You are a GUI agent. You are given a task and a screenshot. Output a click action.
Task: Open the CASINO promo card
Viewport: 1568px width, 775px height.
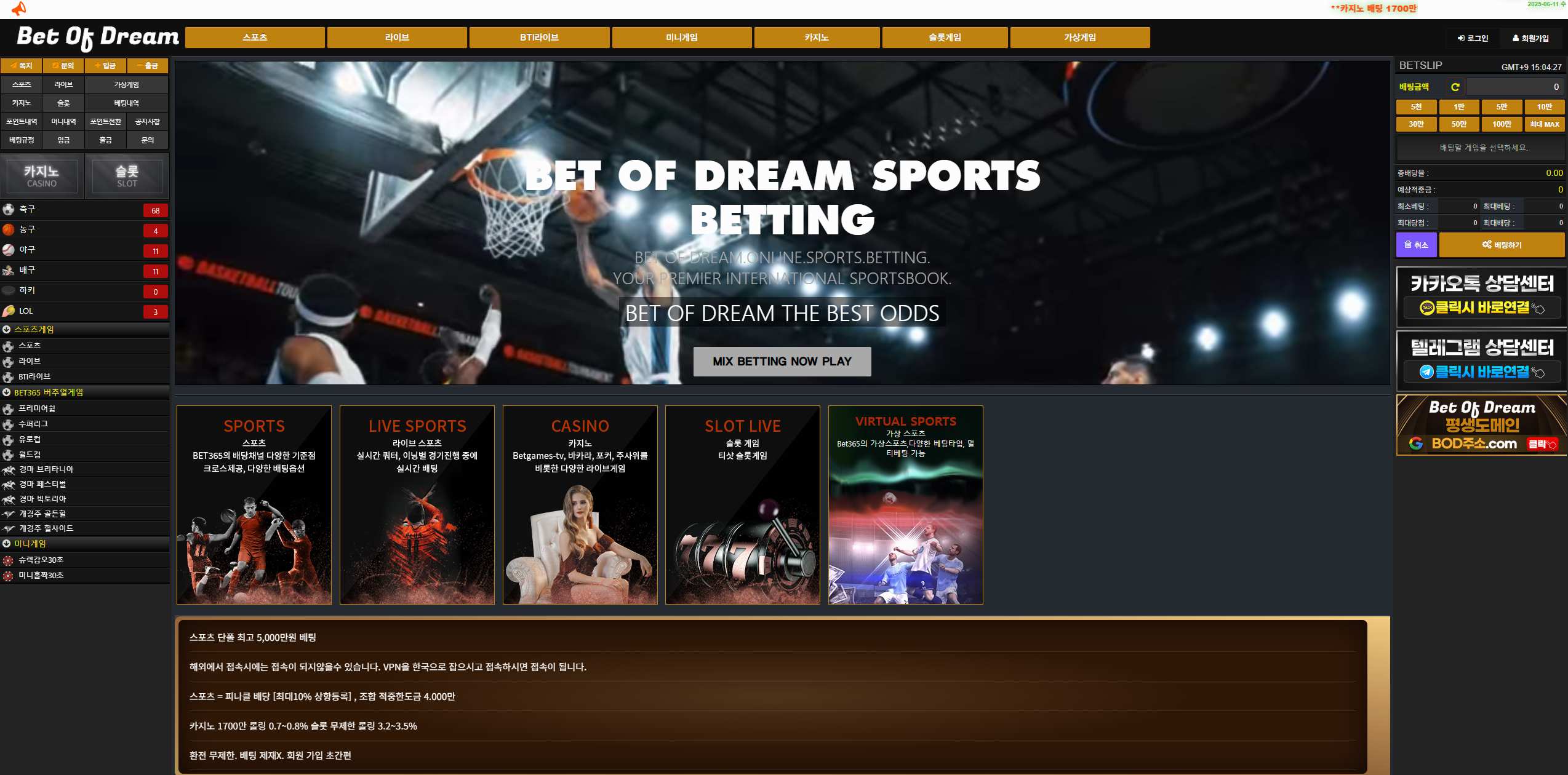(x=580, y=505)
